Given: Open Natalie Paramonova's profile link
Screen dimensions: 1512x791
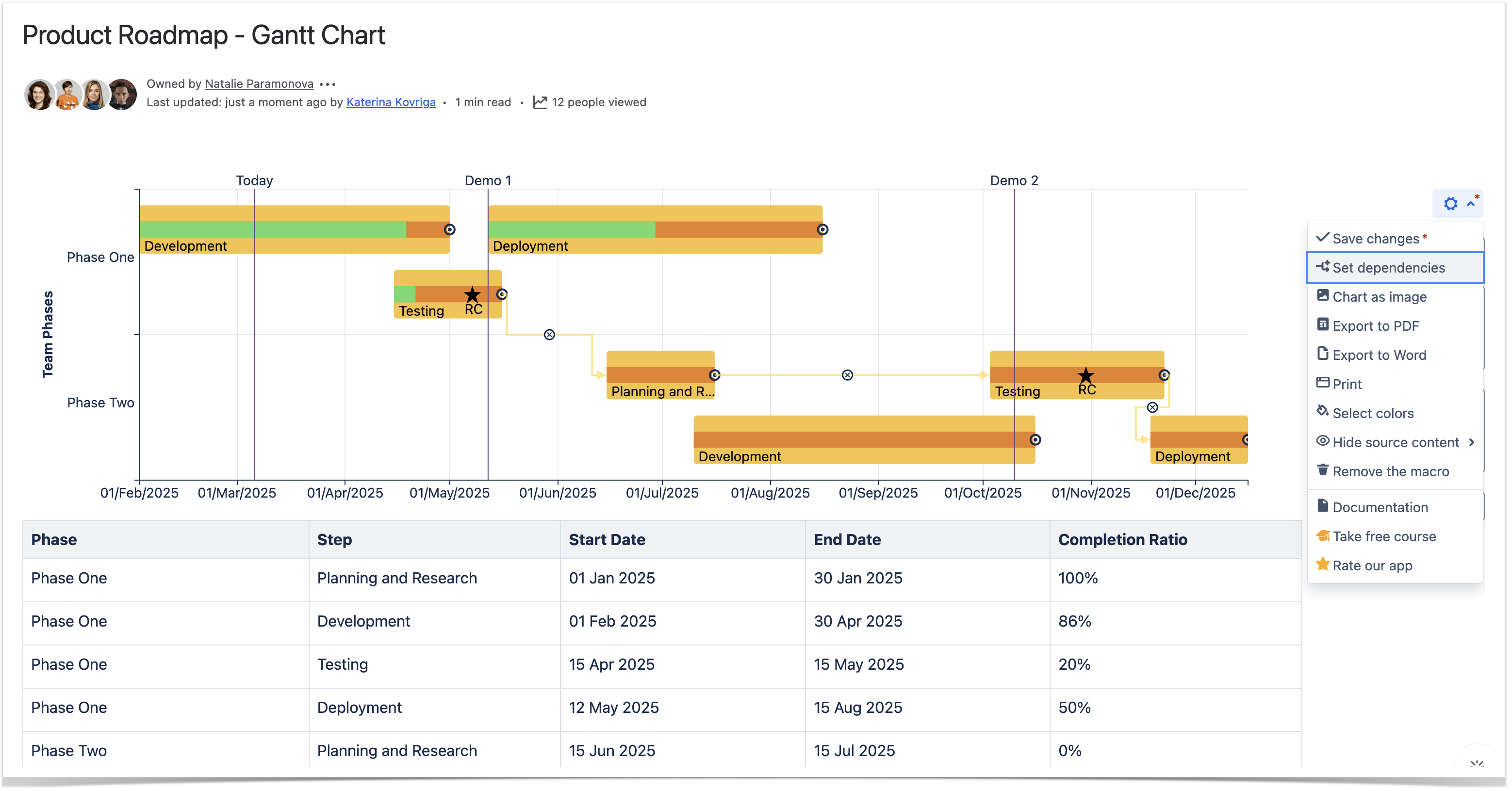Looking at the screenshot, I should coord(259,83).
